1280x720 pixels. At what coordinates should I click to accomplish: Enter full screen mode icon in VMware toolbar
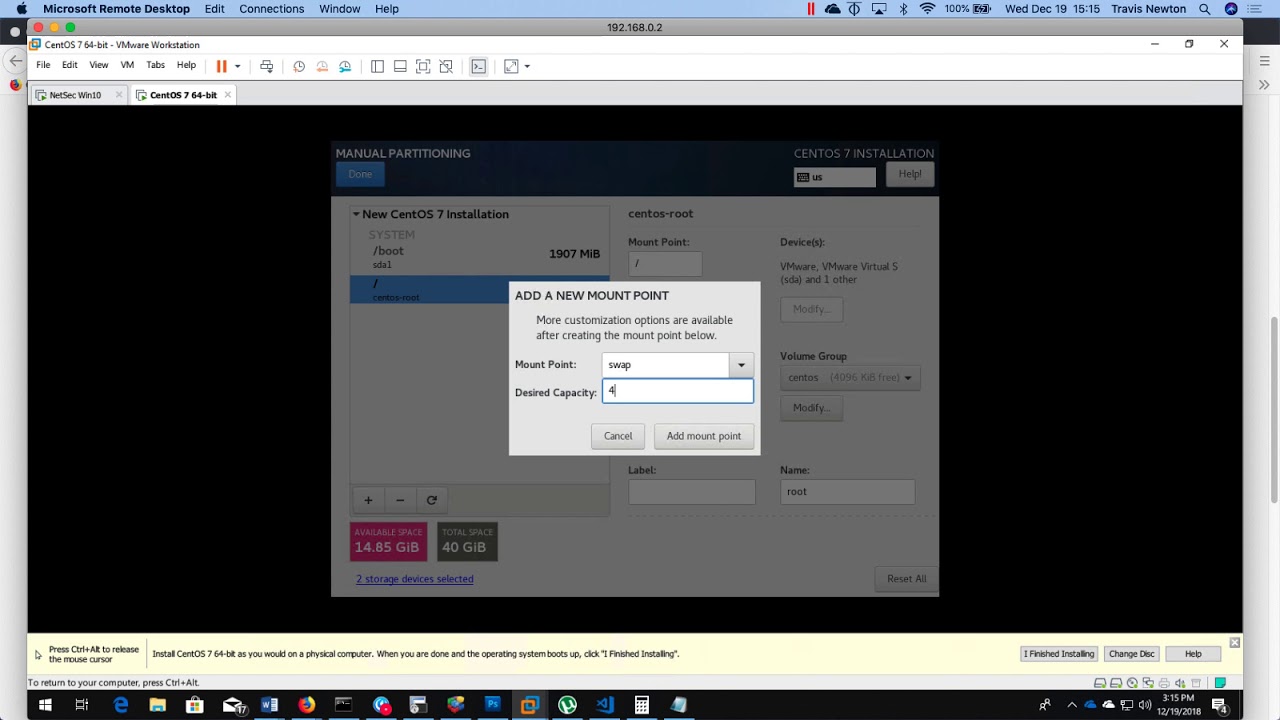click(x=423, y=66)
